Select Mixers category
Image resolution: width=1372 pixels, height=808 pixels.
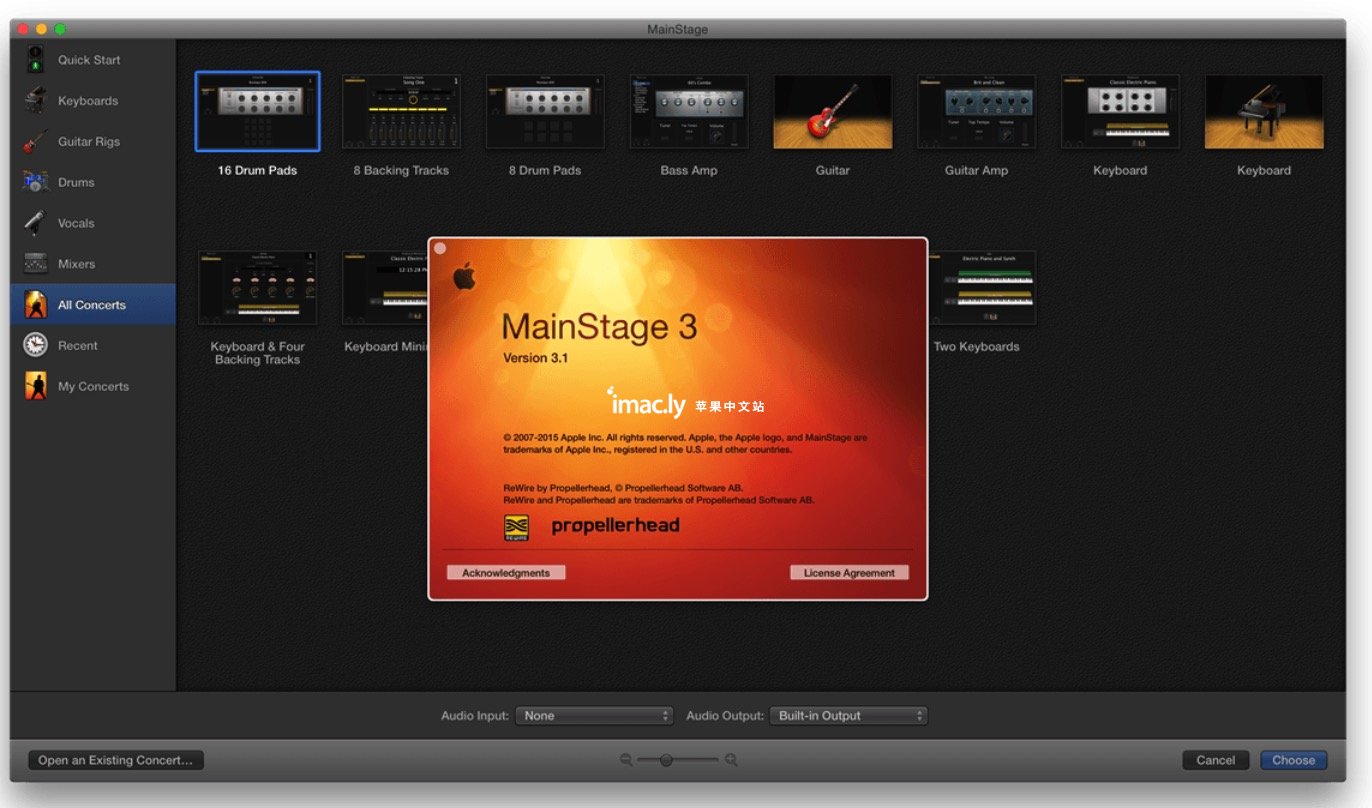click(93, 264)
